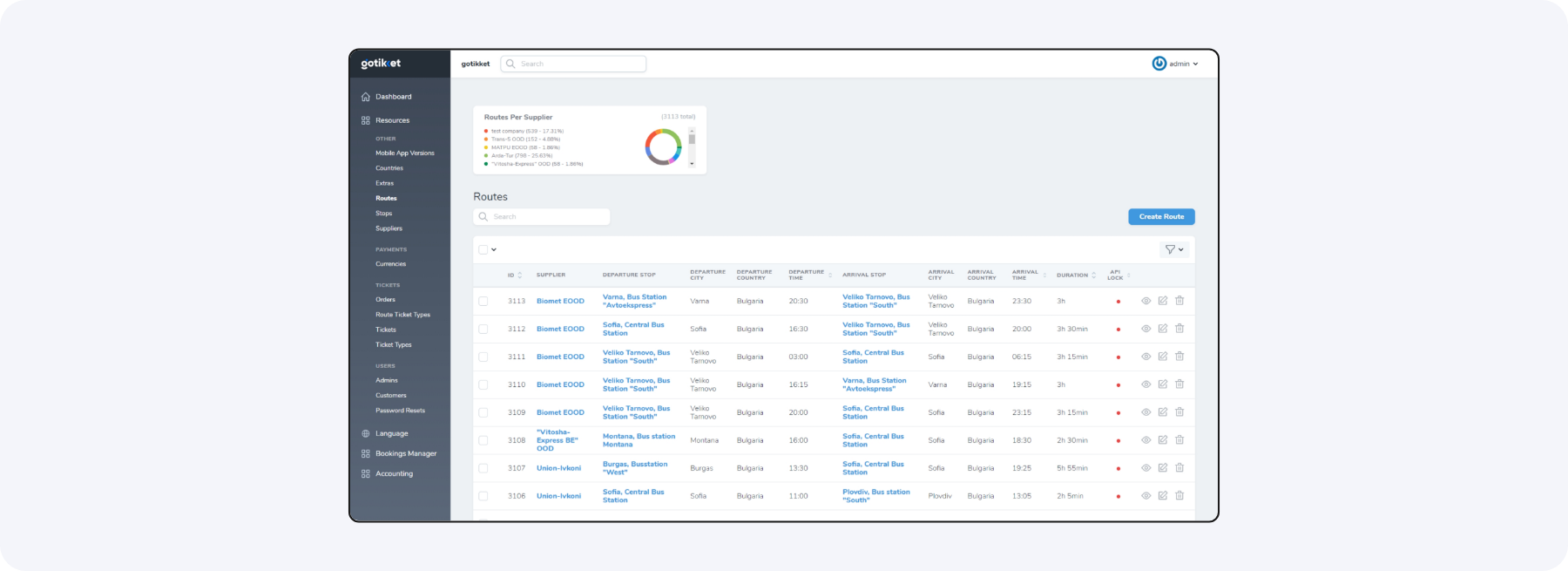Image resolution: width=1568 pixels, height=571 pixels.
Task: Click the Create Route button
Action: pyautogui.click(x=1161, y=216)
